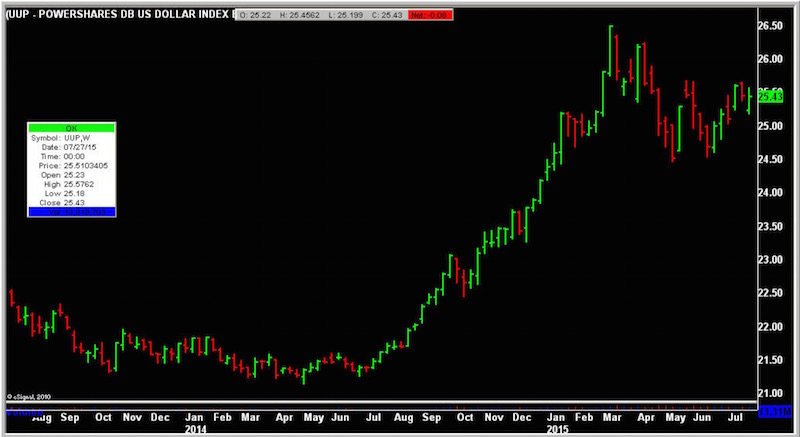800x437 pixels.
Task: Click the Date 07/27/15 value in data window
Action: tap(71, 147)
